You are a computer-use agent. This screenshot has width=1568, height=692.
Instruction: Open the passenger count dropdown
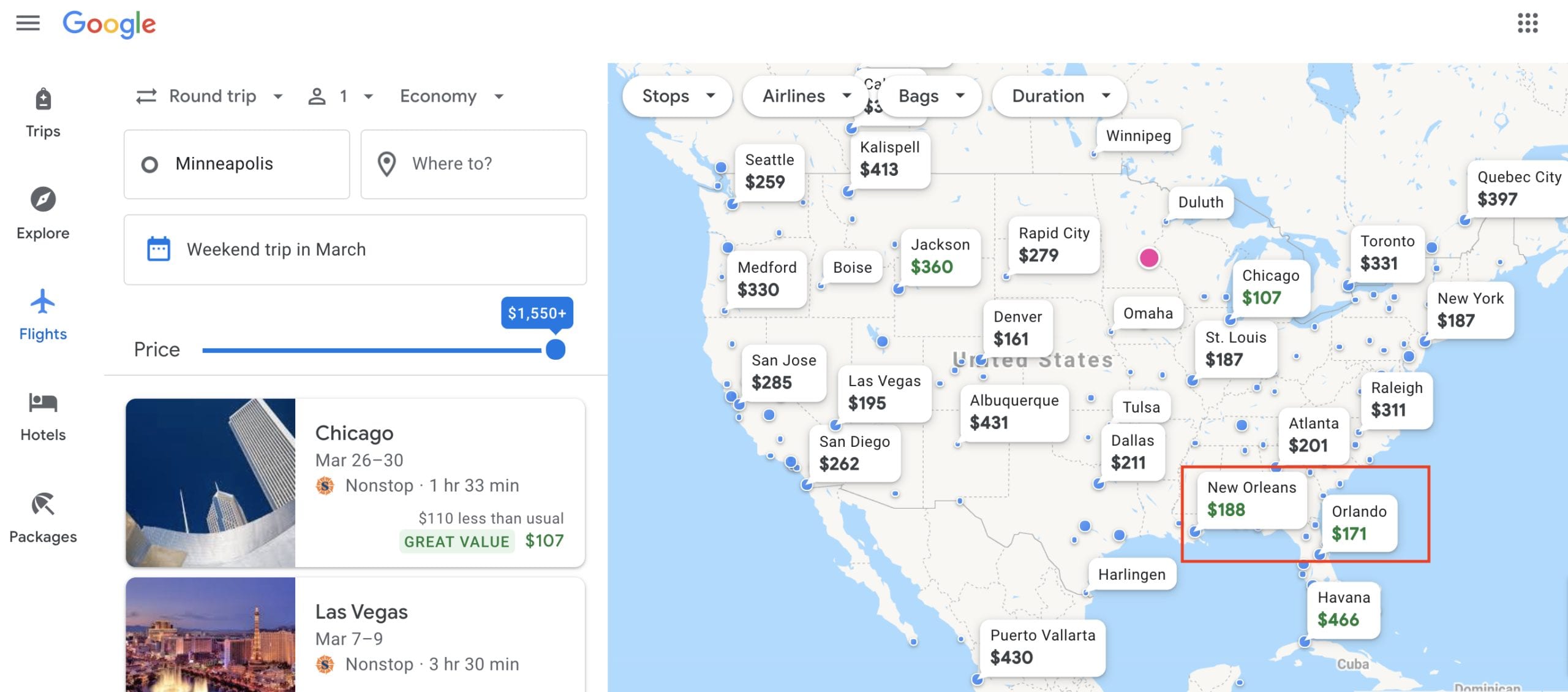pyautogui.click(x=341, y=96)
